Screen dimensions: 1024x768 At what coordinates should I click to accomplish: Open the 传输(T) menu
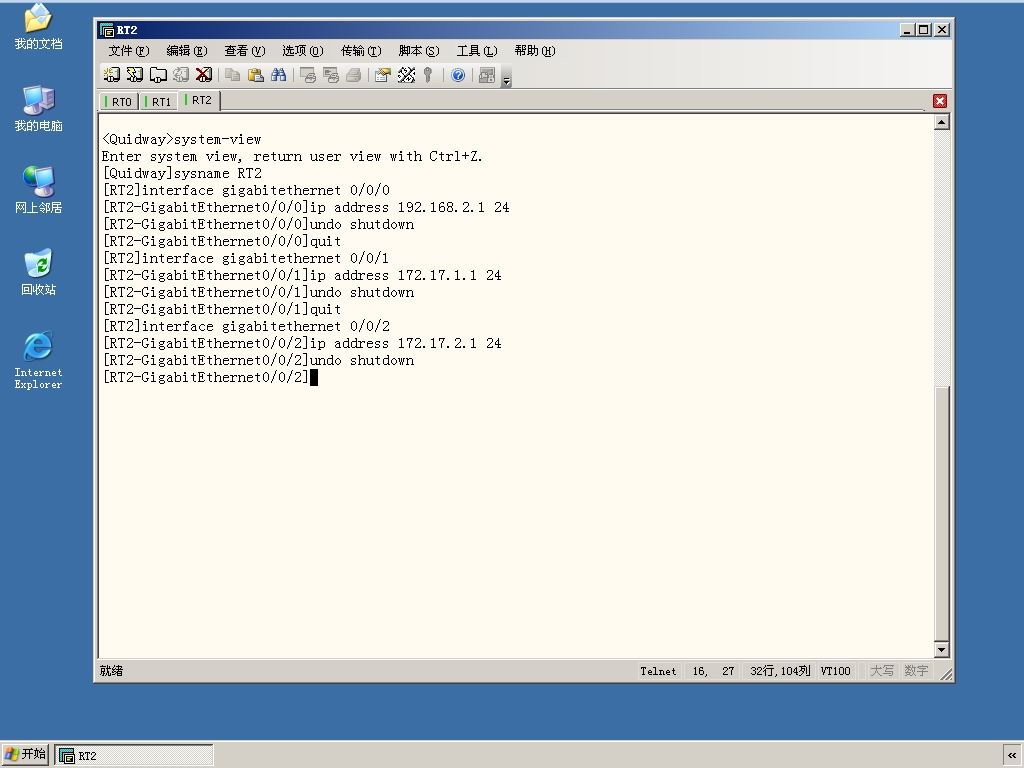[x=361, y=51]
